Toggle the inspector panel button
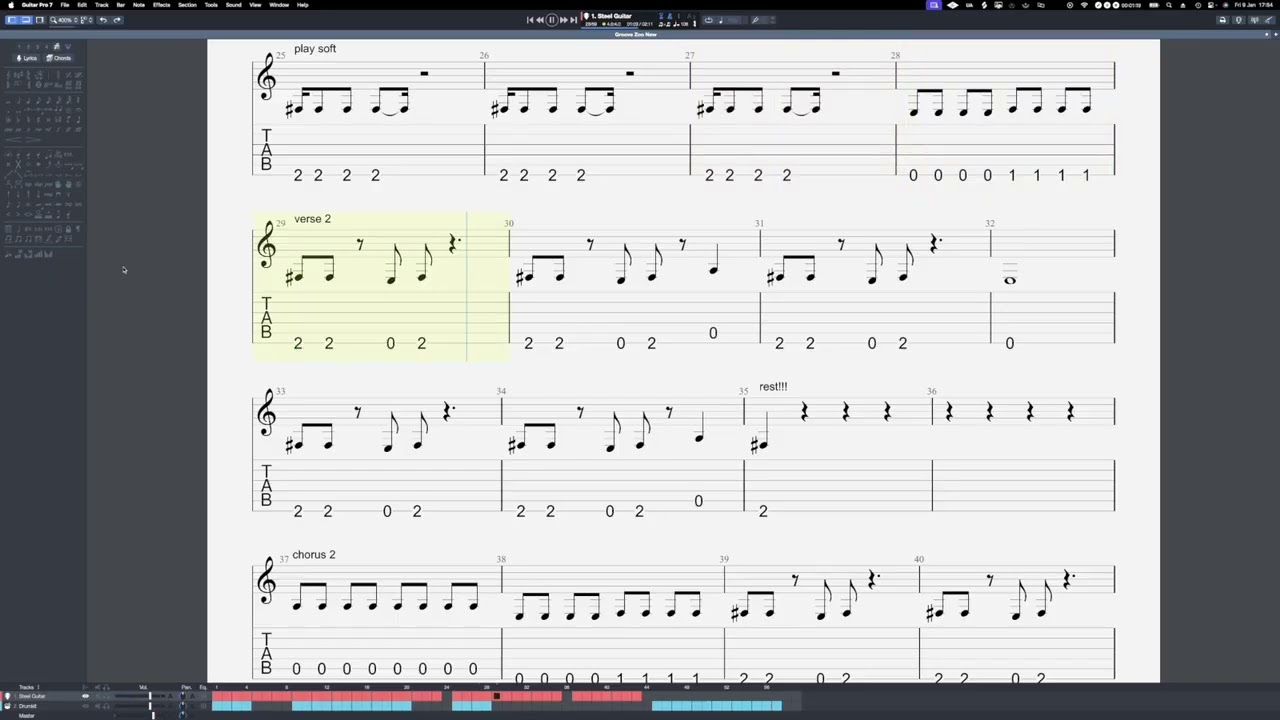Screen dimensions: 1280x720 coord(40,20)
